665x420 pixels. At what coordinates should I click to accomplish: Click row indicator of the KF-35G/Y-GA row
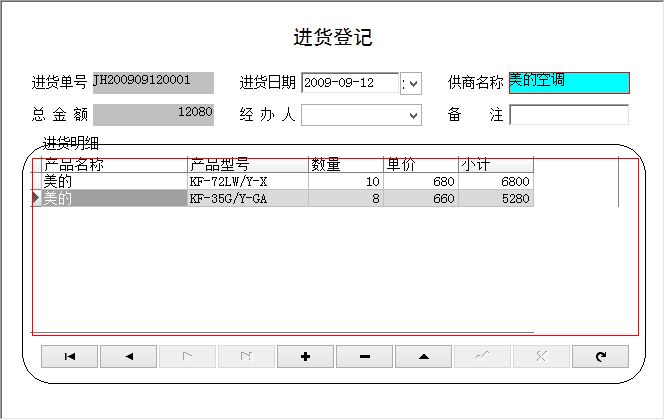(36, 198)
